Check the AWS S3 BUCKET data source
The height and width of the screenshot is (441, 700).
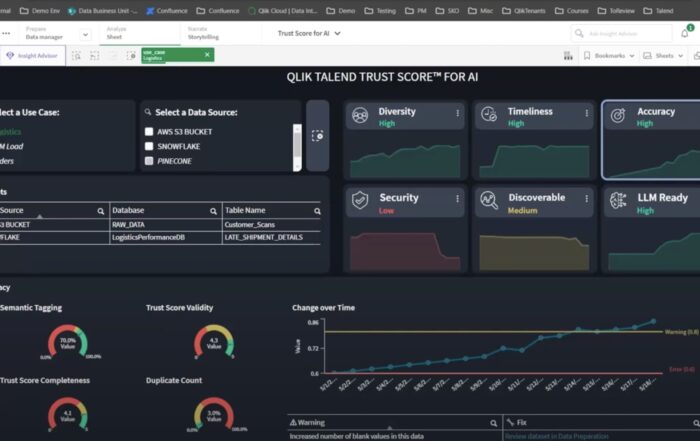pyautogui.click(x=149, y=132)
